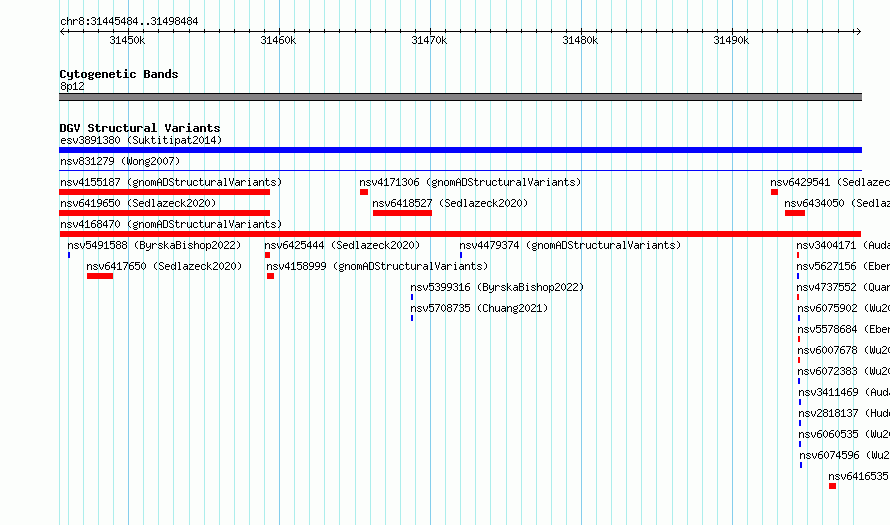This screenshot has height=525, width=890.
Task: Select nsv4171306 (gnomADStructuralVariants) label
Action: 470,182
